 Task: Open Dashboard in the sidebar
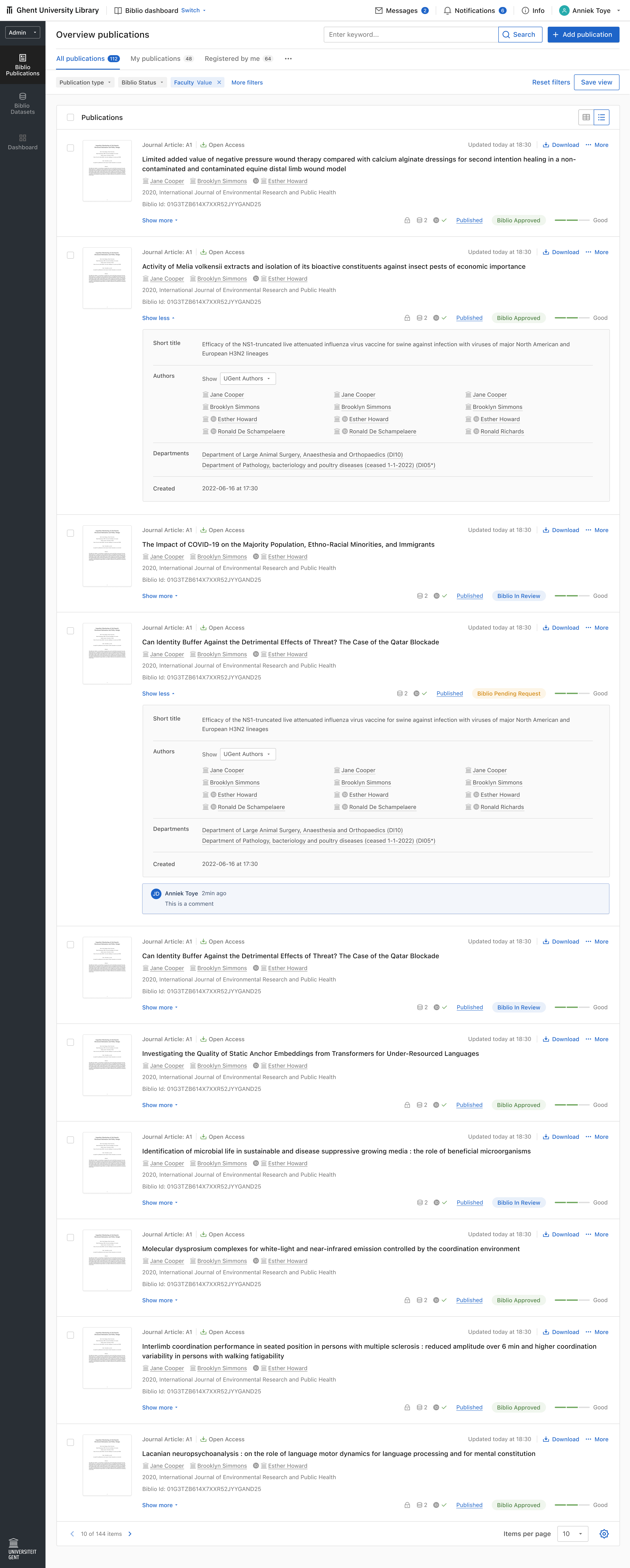coord(23,142)
